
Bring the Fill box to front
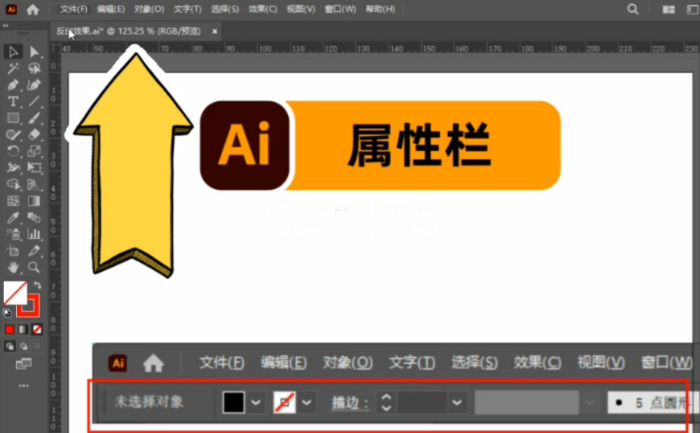click(15, 293)
